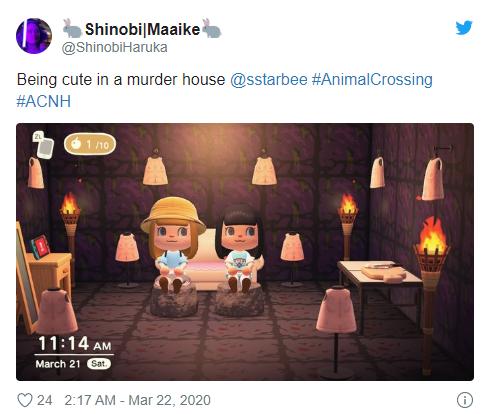This screenshot has height=414, width=481.
Task: Click the Twitter bird logo
Action: coord(464,28)
